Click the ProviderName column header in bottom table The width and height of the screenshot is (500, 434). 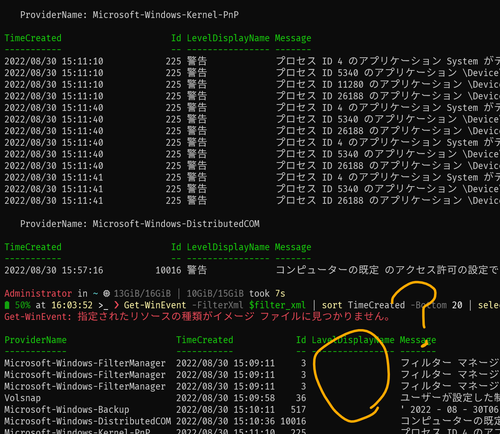pos(35,340)
